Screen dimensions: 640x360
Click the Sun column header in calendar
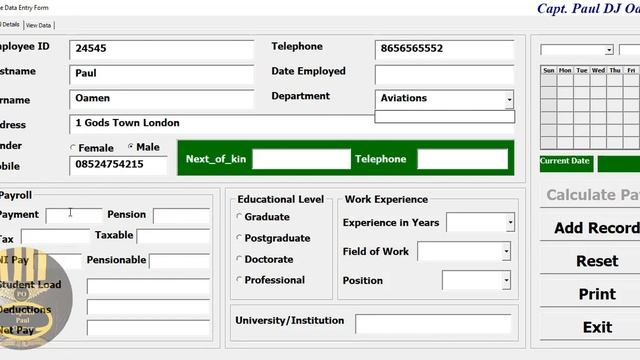(549, 70)
